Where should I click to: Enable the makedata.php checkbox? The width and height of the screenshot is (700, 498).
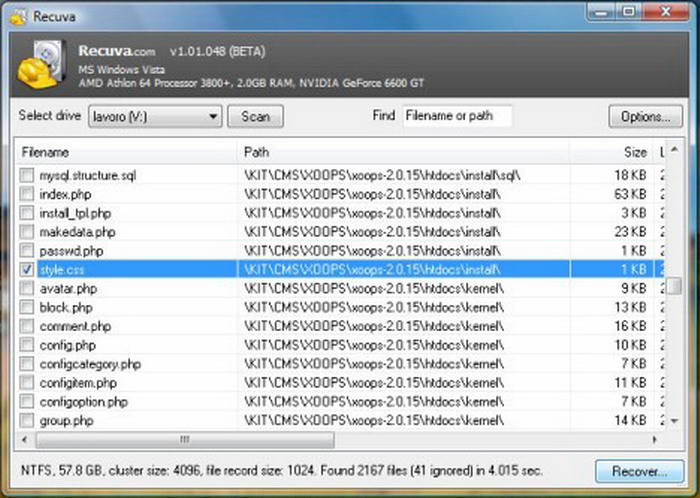27,232
